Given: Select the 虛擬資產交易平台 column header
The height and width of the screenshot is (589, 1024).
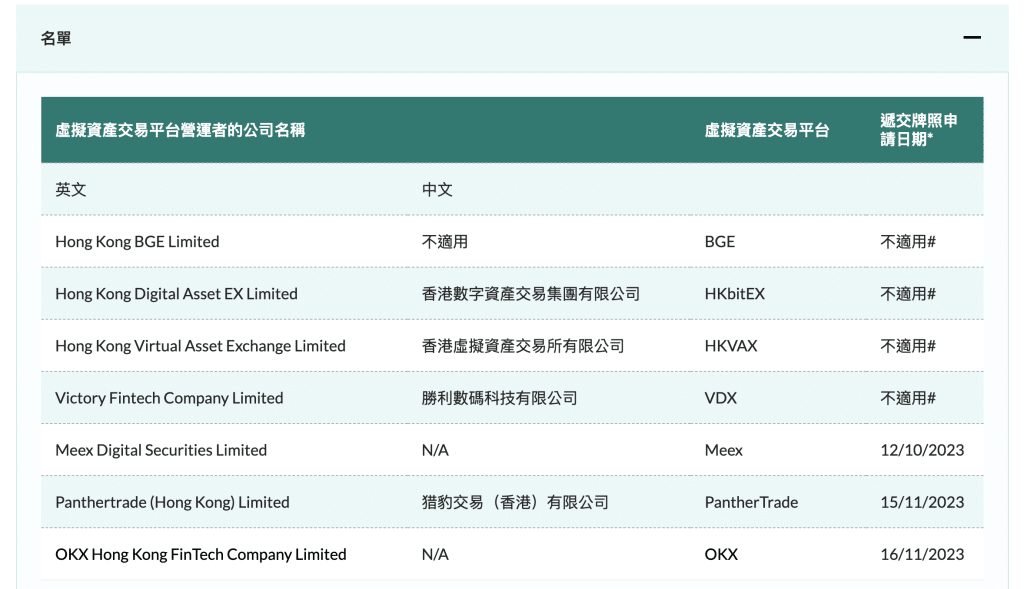Looking at the screenshot, I should tap(767, 130).
